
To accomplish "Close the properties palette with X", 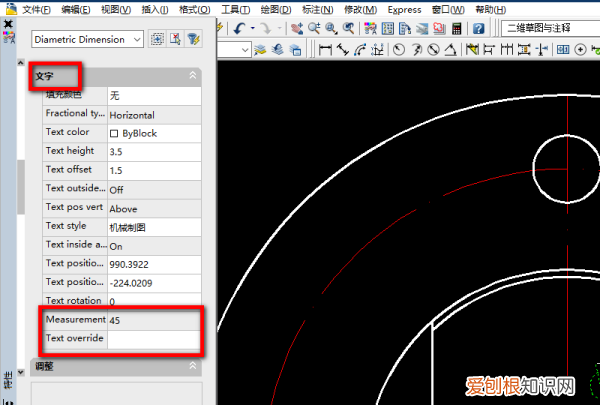I will tap(8, 23).
